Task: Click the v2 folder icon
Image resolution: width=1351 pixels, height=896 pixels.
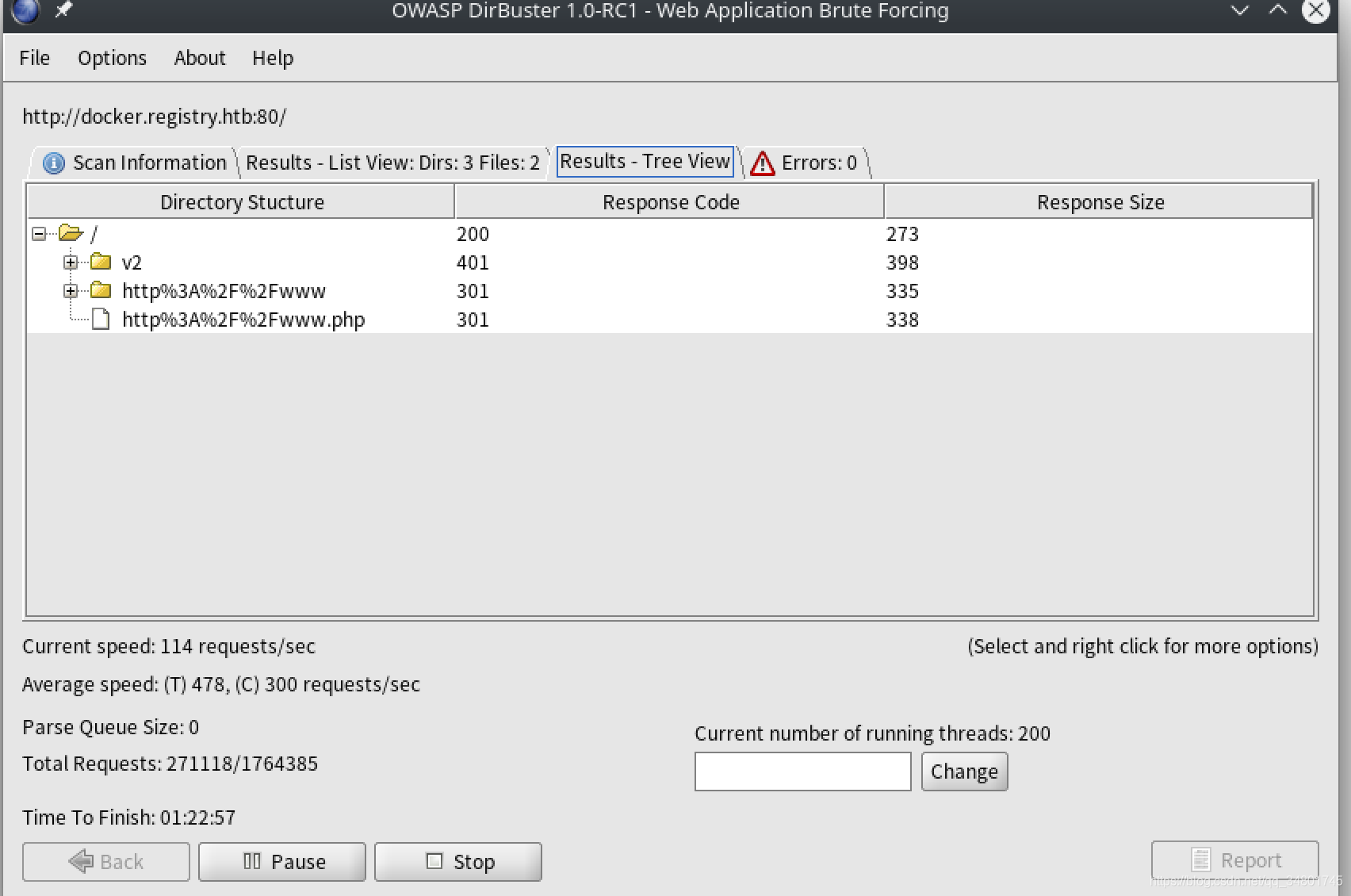Action: pyautogui.click(x=101, y=262)
